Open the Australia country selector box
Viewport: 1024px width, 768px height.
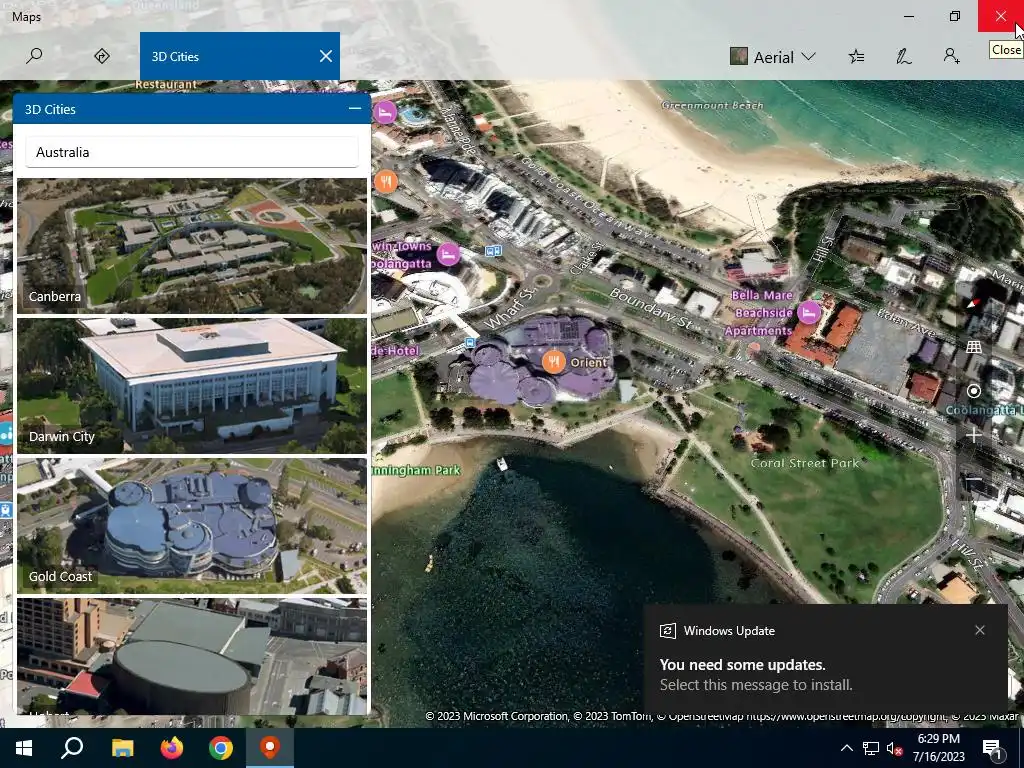pos(192,152)
